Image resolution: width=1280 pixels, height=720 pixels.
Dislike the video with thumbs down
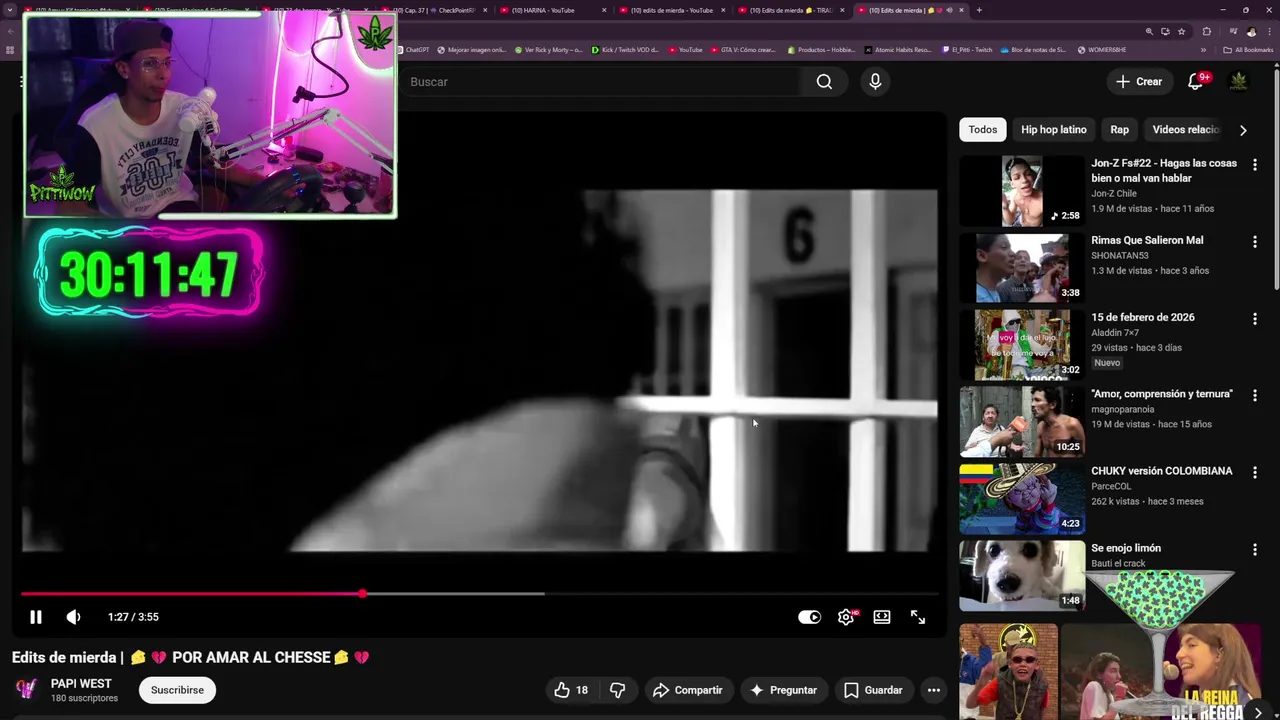click(618, 690)
